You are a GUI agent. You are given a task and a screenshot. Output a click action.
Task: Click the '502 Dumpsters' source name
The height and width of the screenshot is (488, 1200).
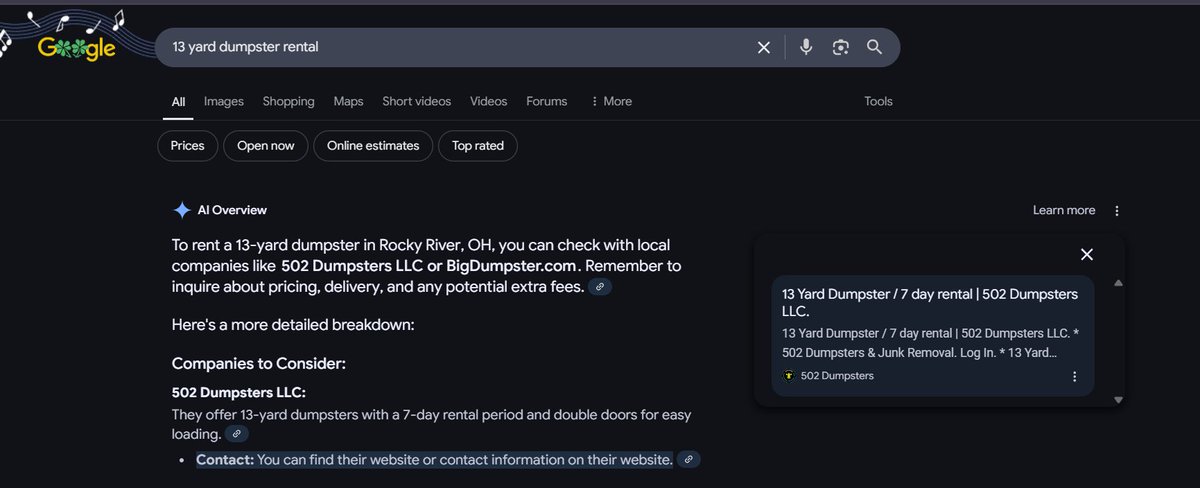(x=837, y=376)
